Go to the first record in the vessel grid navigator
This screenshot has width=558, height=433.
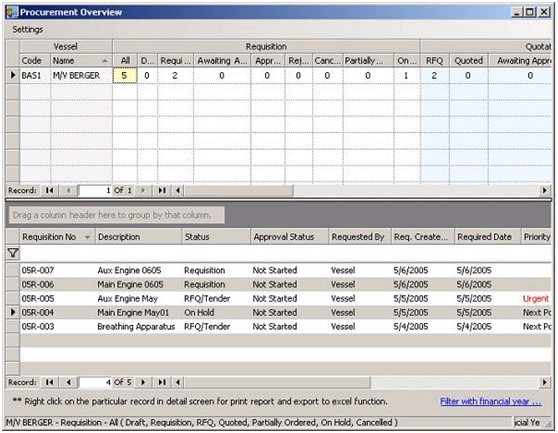coord(49,190)
